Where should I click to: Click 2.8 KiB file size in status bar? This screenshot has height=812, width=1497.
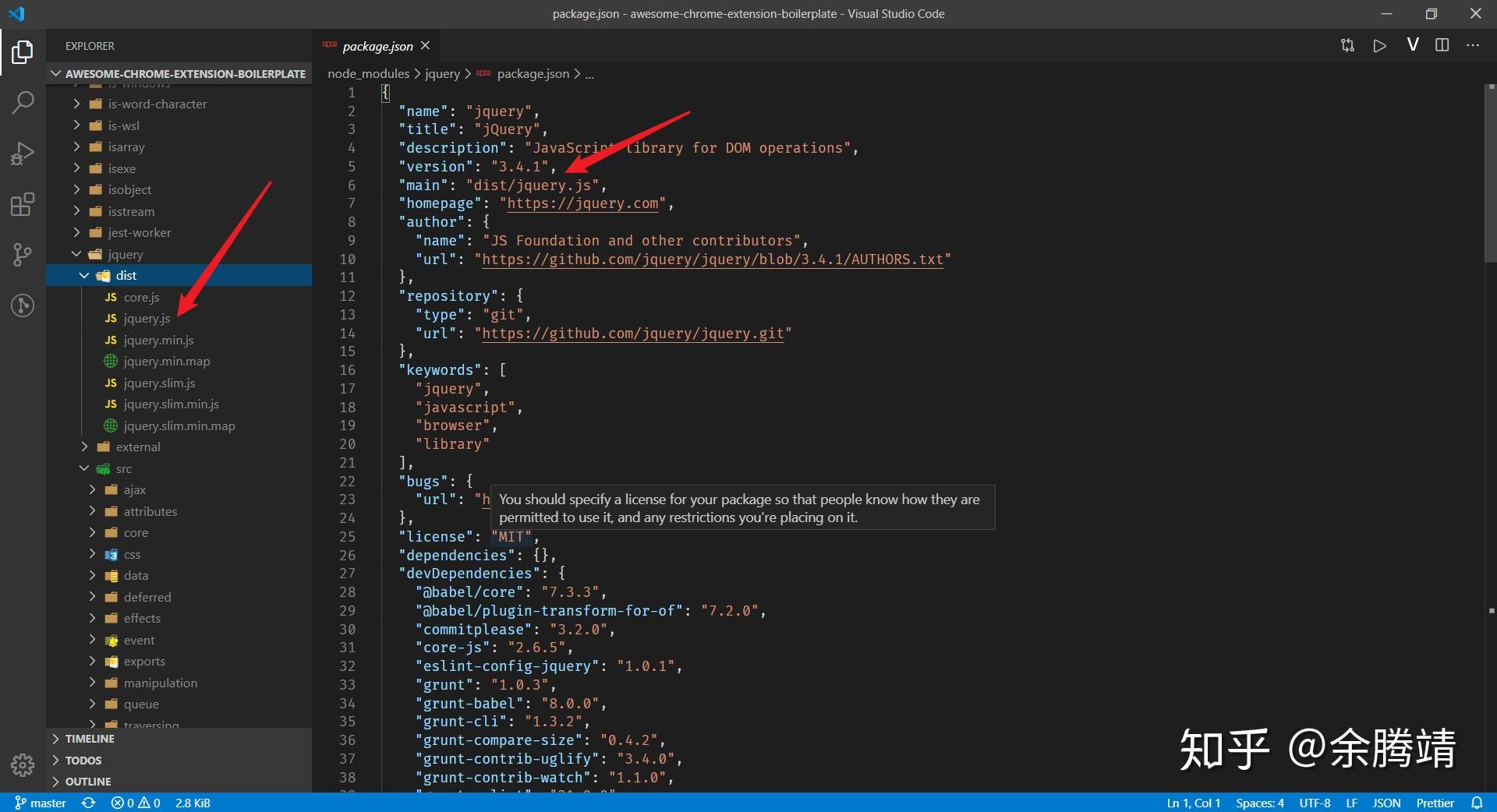(x=193, y=803)
